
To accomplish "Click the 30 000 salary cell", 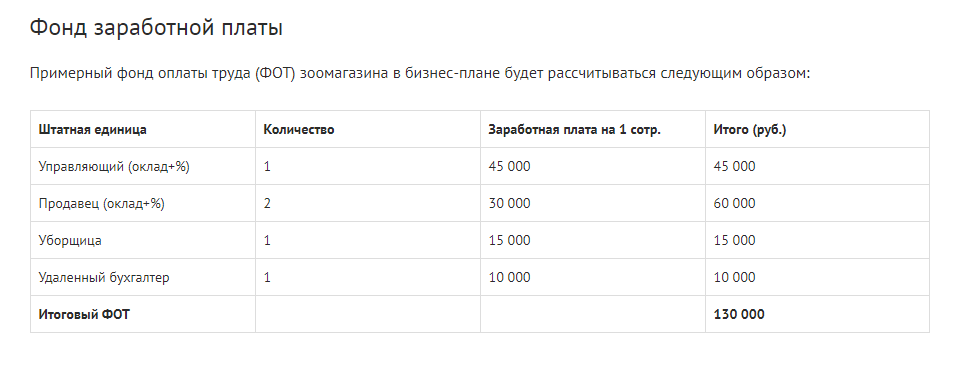I will pyautogui.click(x=510, y=204).
